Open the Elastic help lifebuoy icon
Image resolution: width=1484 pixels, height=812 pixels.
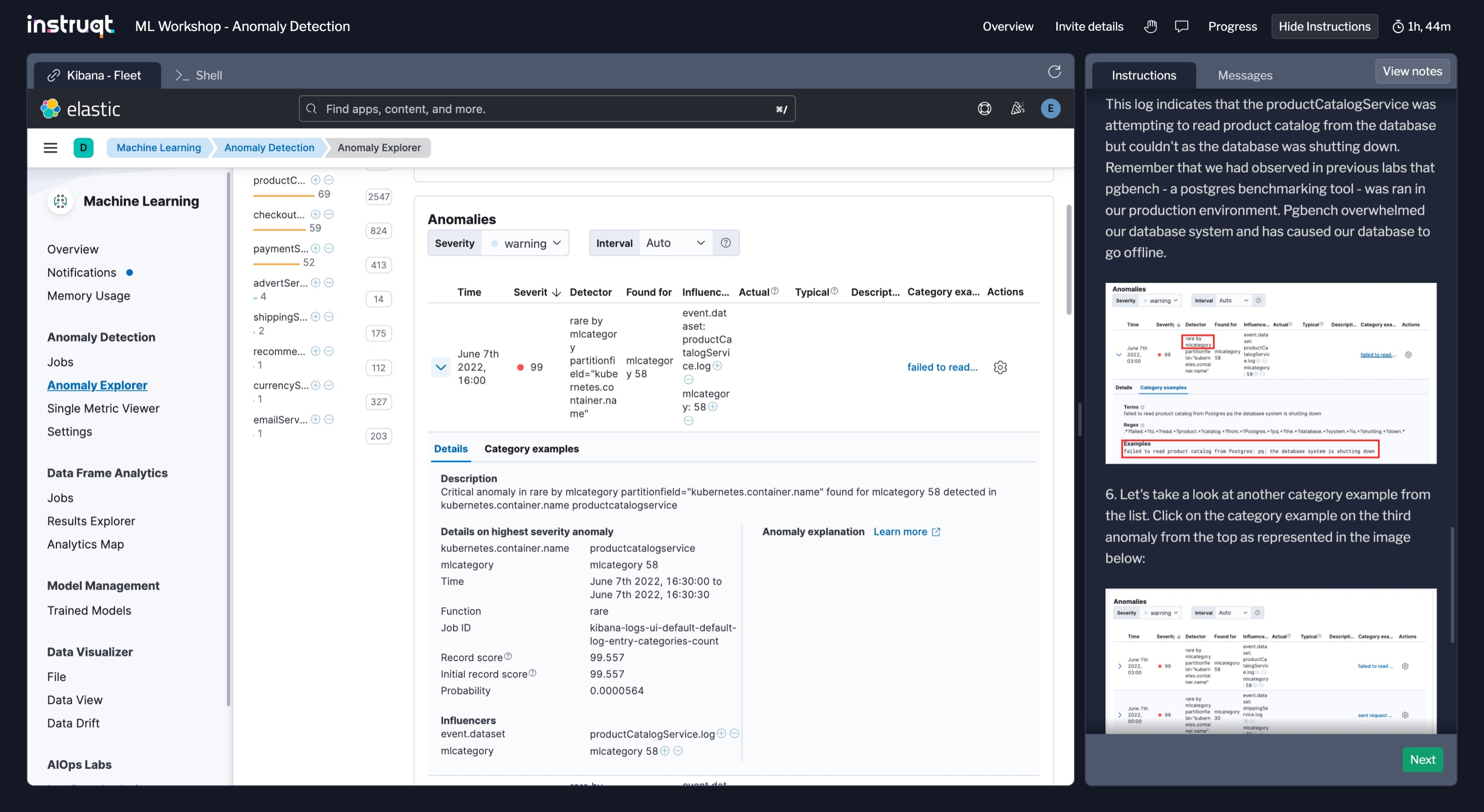coord(984,108)
